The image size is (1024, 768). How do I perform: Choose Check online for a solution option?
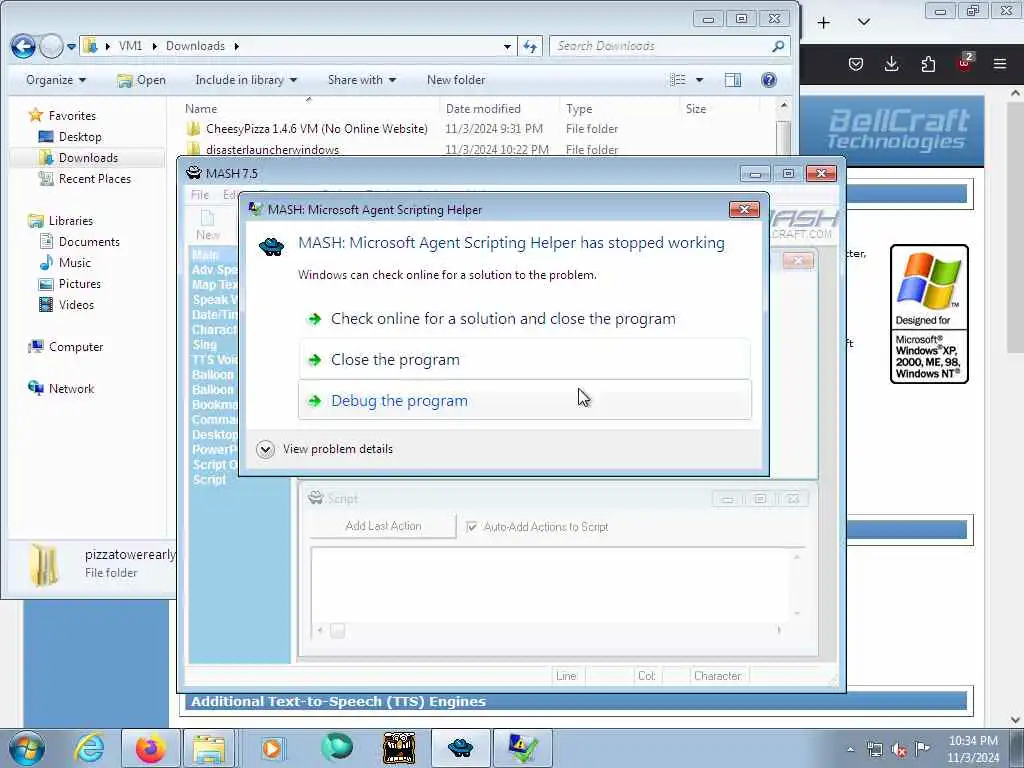tap(524, 319)
